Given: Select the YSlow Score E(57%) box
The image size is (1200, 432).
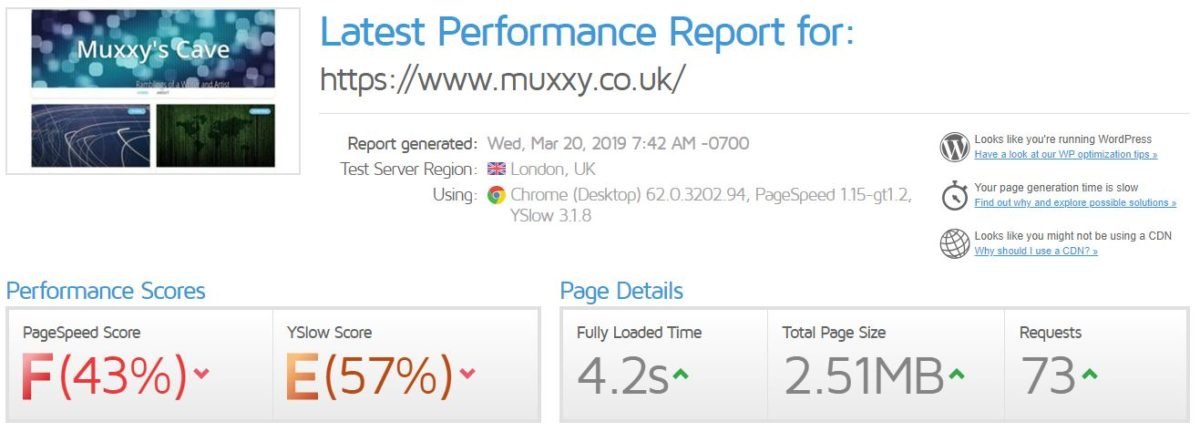Looking at the screenshot, I should tap(405, 366).
